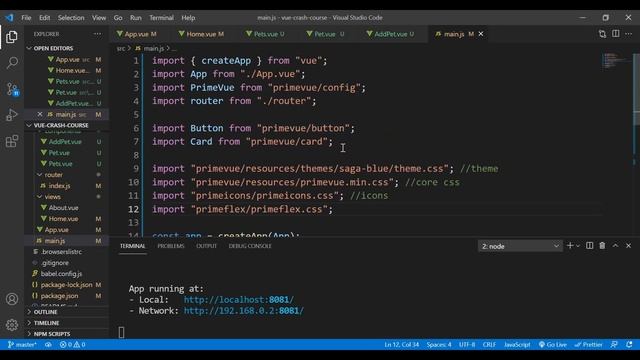
Task: Click CRLF end of line setting
Action: coord(489,344)
